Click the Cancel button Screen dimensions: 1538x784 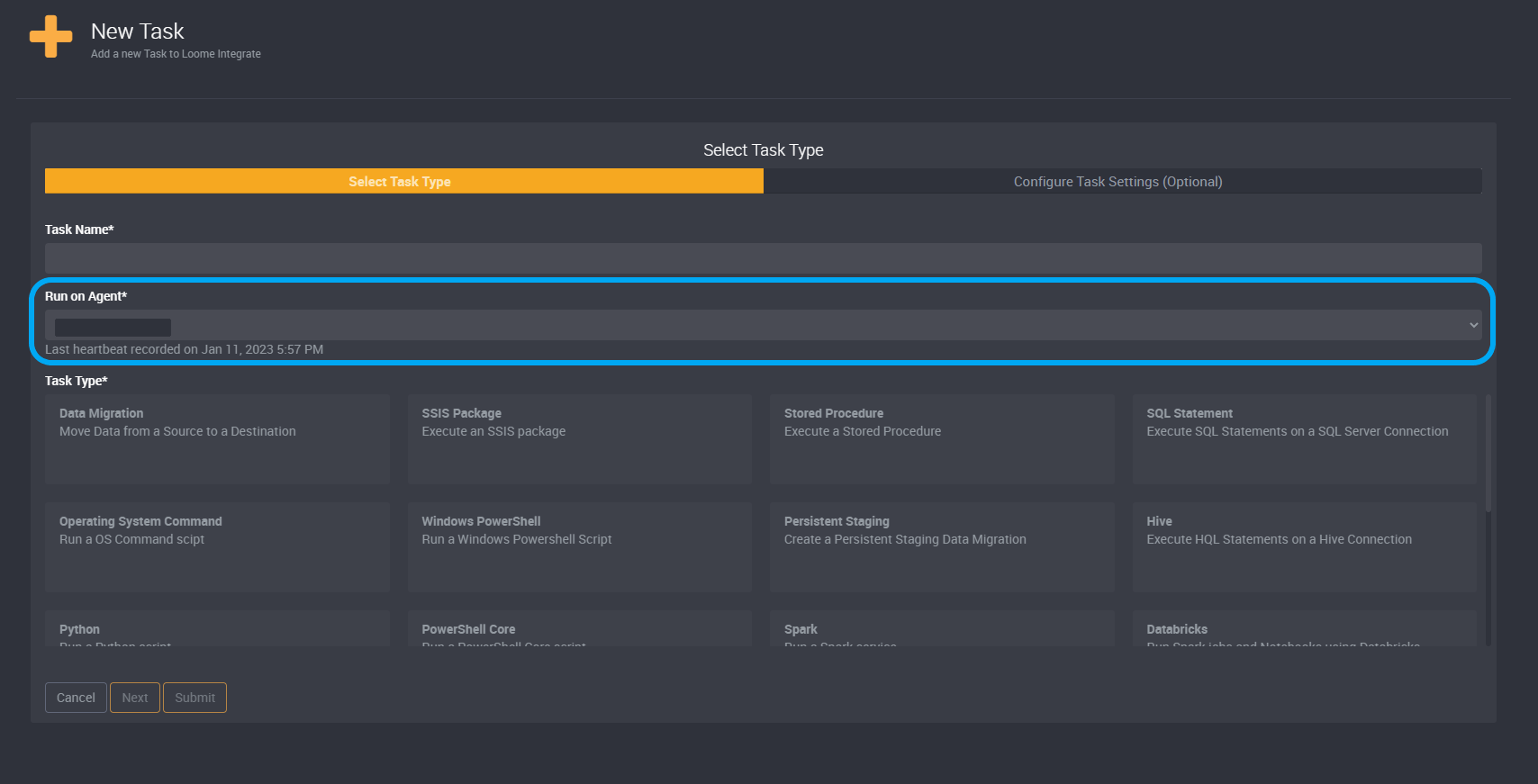click(x=76, y=698)
